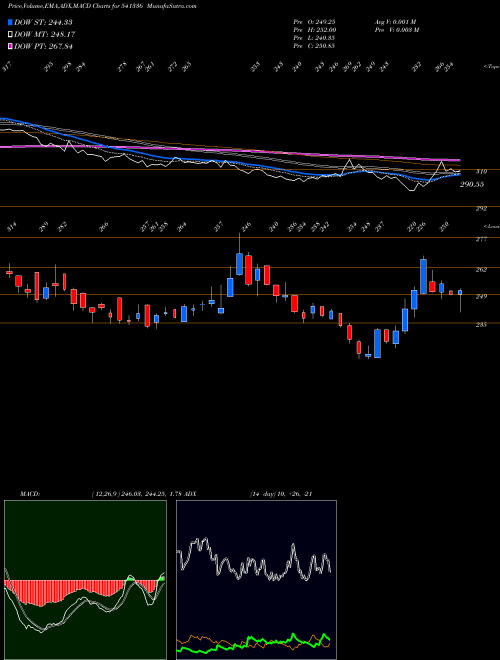This screenshot has width=500, height=660.
Task: Click the blue DOW ST legend swatch
Action: pos(10,22)
